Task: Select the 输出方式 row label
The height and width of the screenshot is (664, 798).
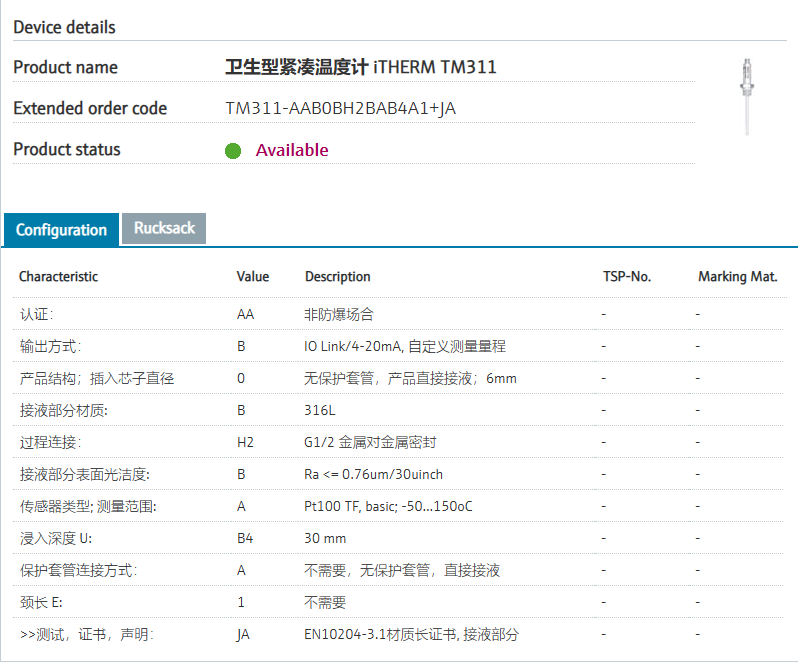Action: [x=49, y=346]
